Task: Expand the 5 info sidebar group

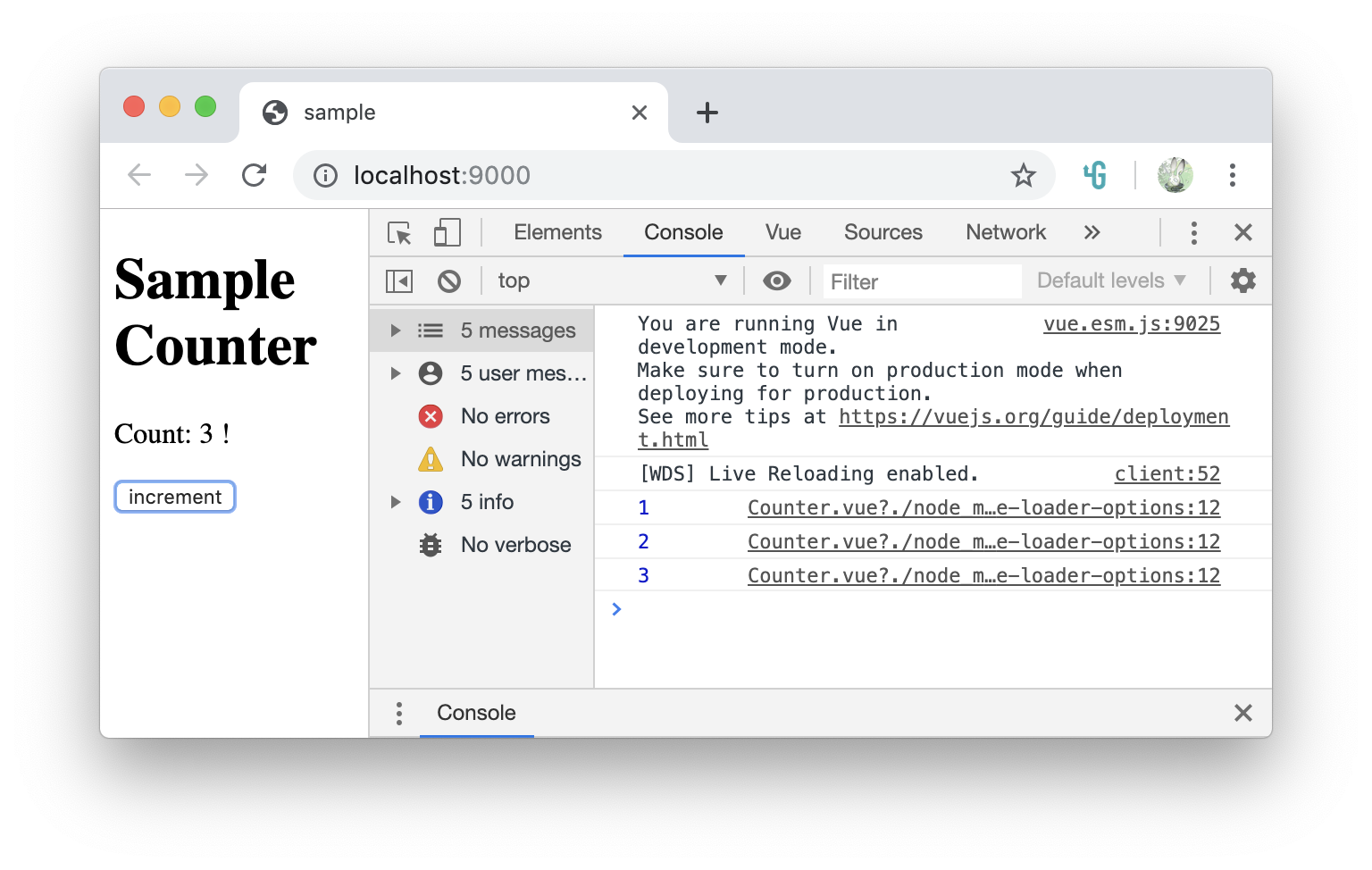Action: tap(396, 502)
